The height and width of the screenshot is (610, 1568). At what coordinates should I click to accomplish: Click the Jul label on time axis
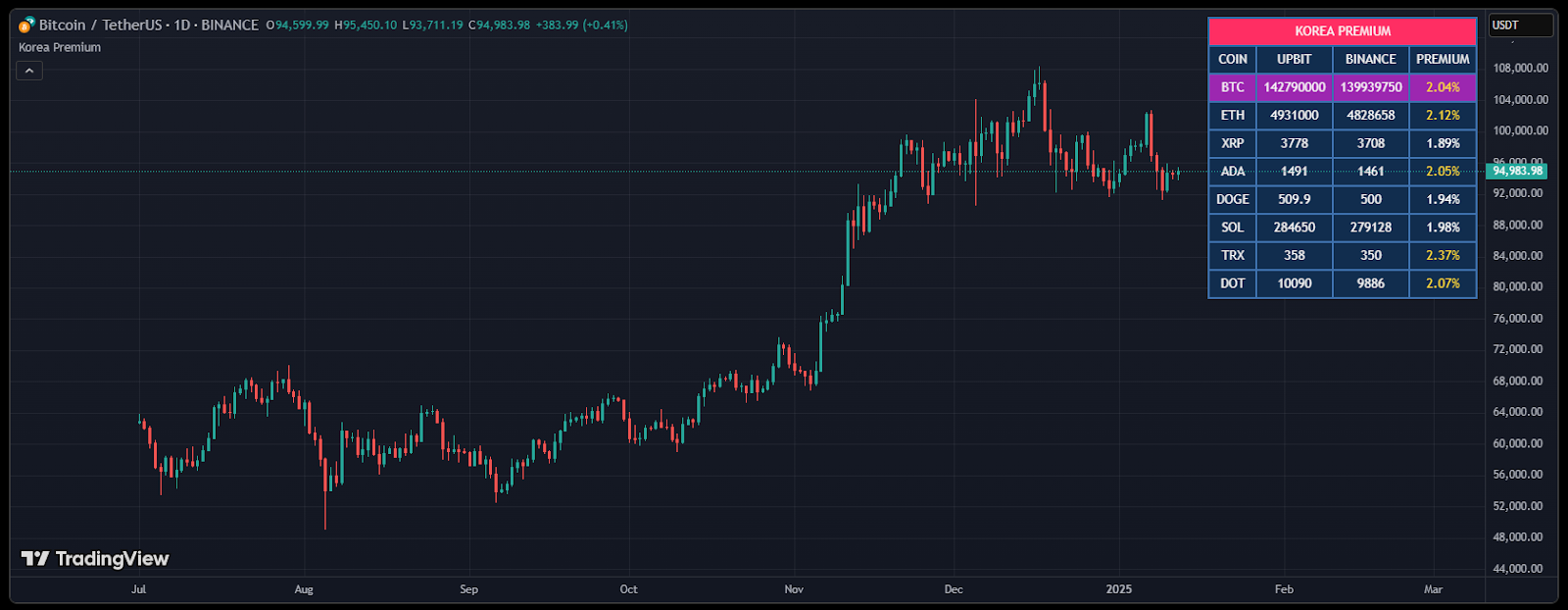[139, 589]
